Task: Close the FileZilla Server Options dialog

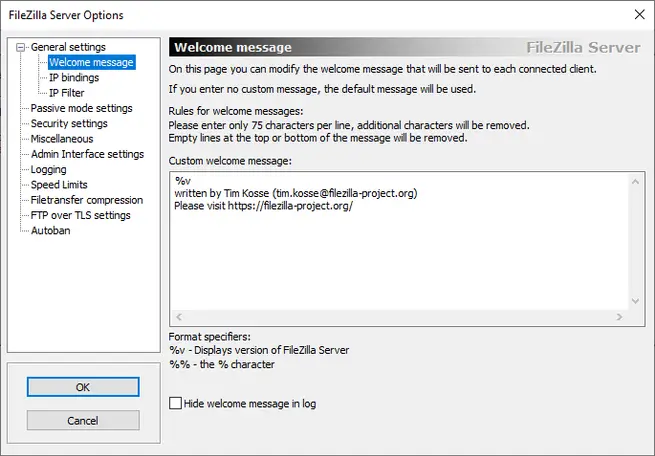Action: click(639, 15)
